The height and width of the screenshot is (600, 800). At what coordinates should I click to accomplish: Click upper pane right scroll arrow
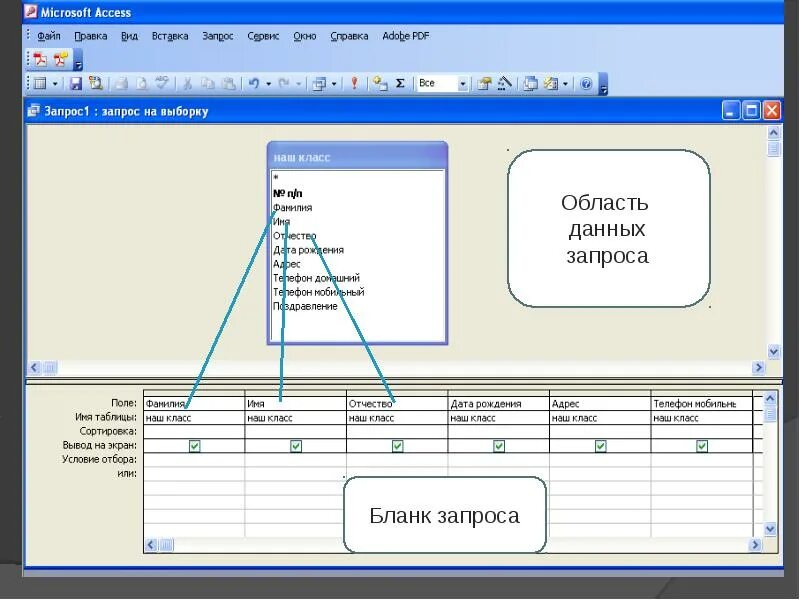pos(758,367)
